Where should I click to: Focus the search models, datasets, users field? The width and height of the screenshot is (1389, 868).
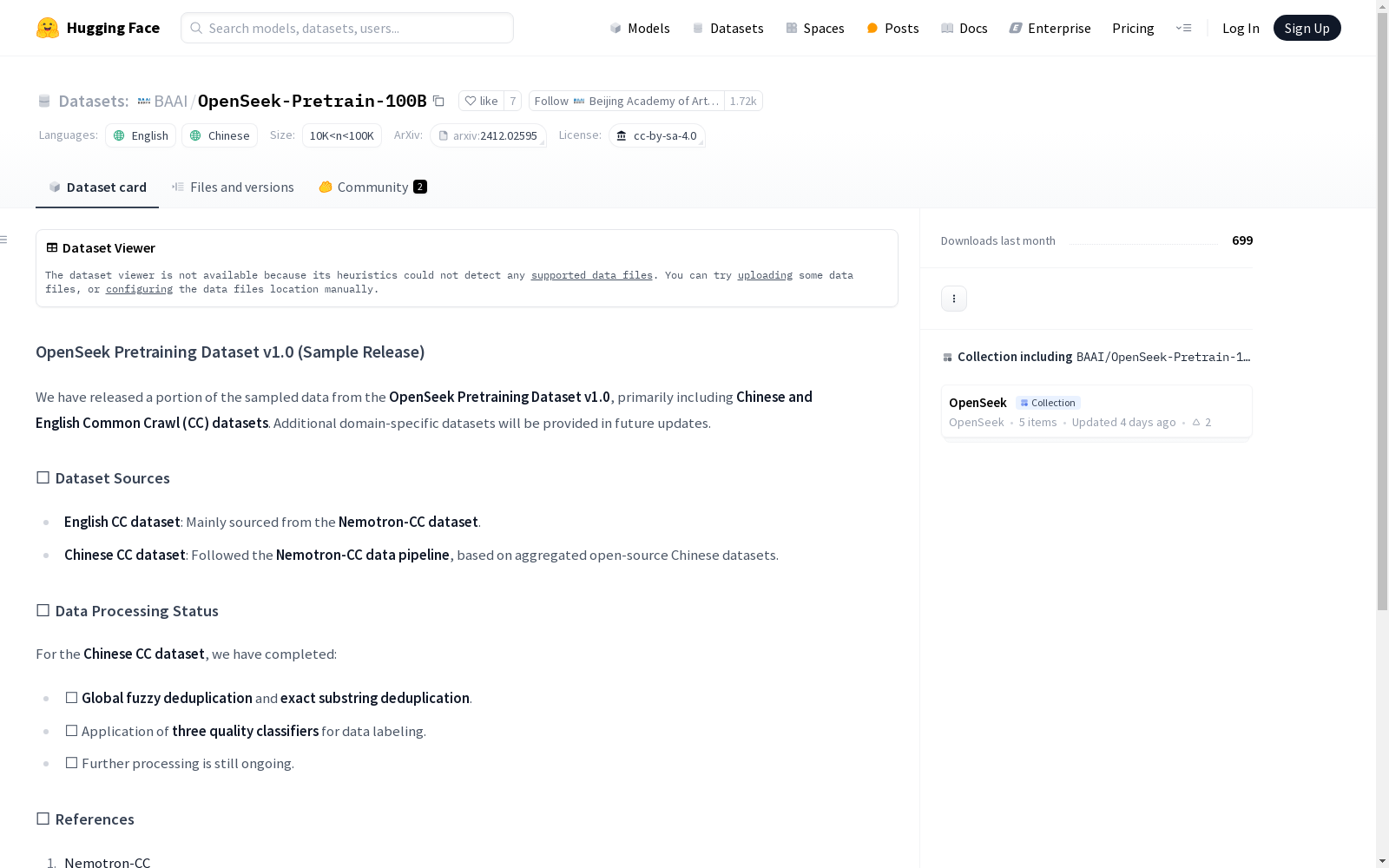tap(347, 28)
